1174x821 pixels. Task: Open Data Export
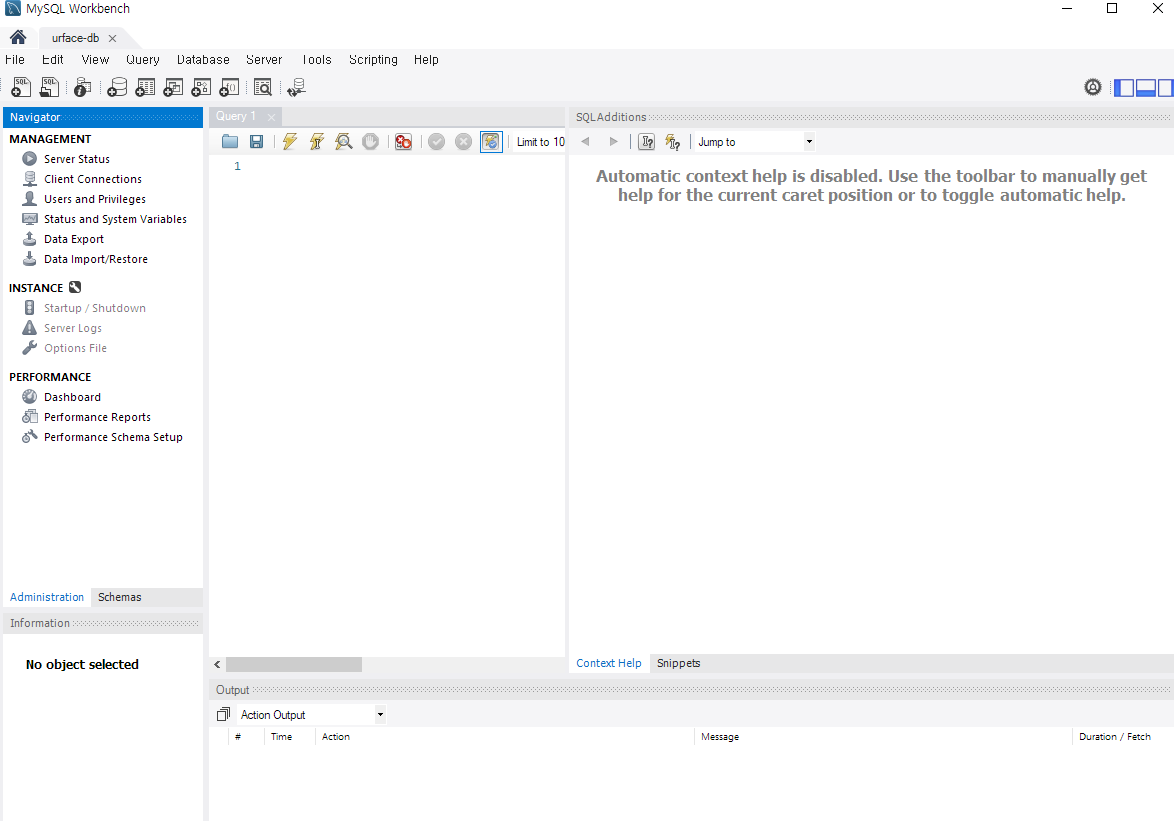coord(73,239)
